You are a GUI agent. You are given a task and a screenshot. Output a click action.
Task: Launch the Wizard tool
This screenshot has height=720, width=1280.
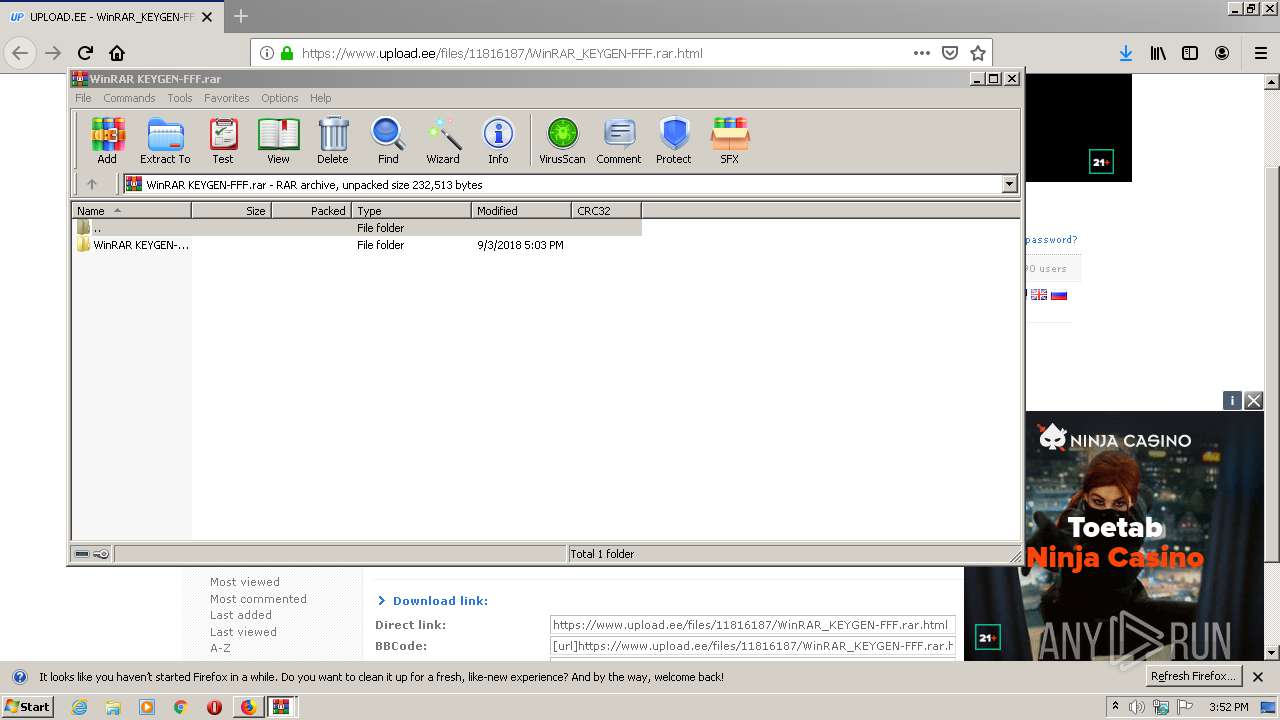click(443, 141)
